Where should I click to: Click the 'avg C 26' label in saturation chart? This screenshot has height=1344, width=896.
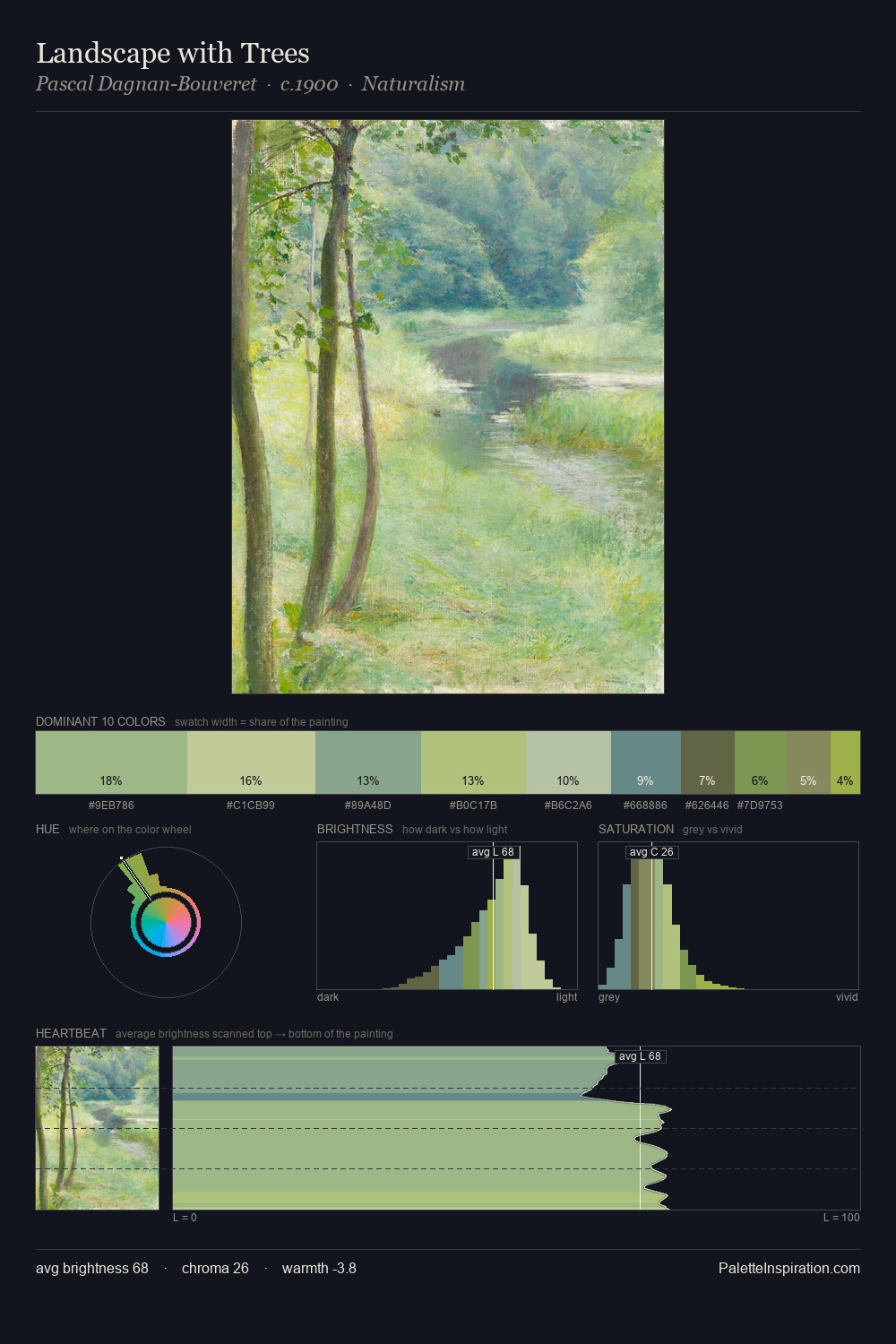pos(651,852)
